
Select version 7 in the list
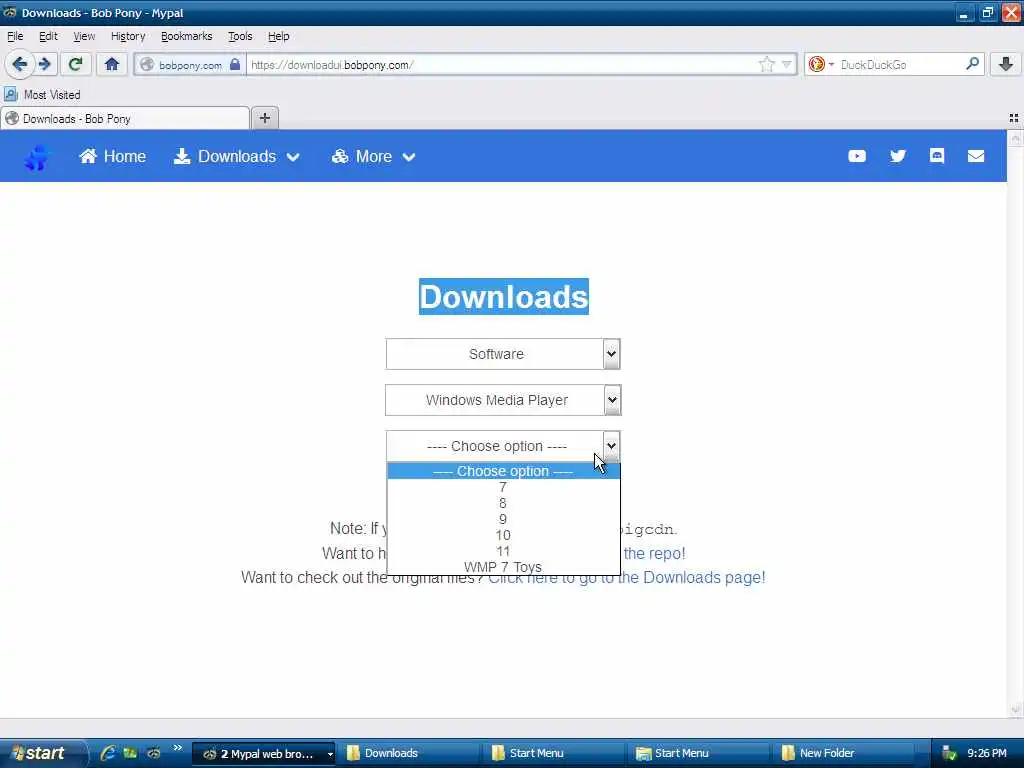[503, 487]
